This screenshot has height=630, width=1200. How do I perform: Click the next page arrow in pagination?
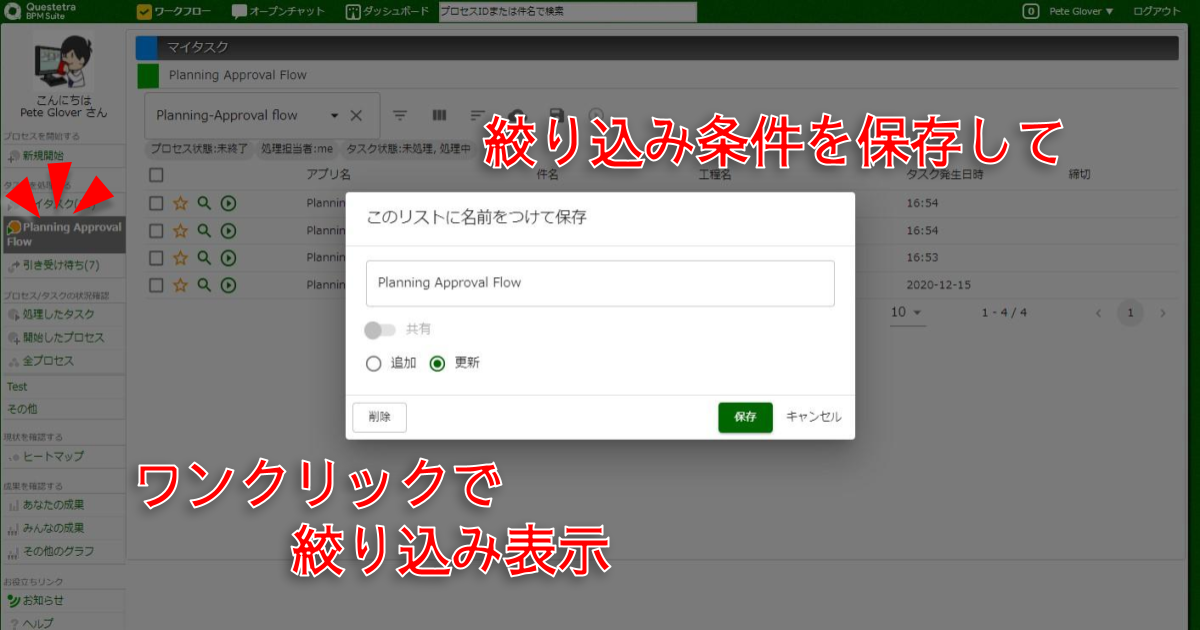(x=1162, y=313)
